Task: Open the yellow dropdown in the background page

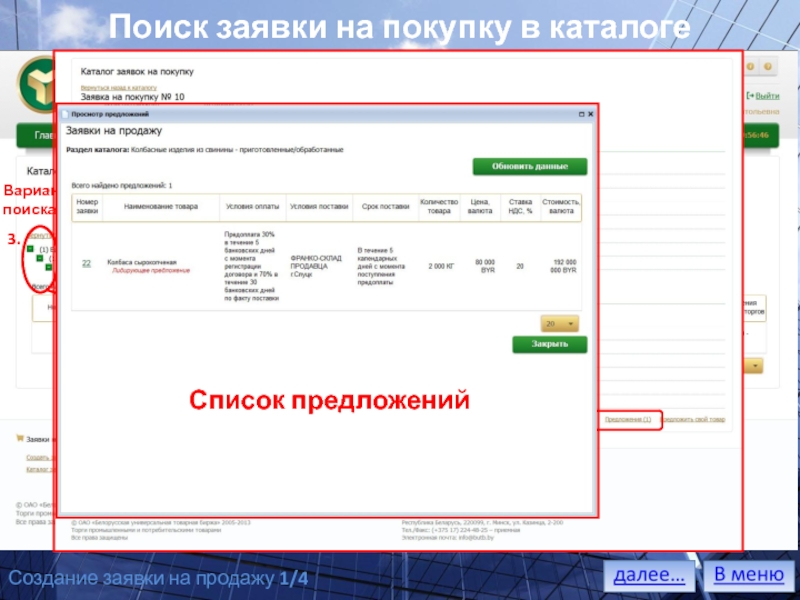Action: pos(755,366)
